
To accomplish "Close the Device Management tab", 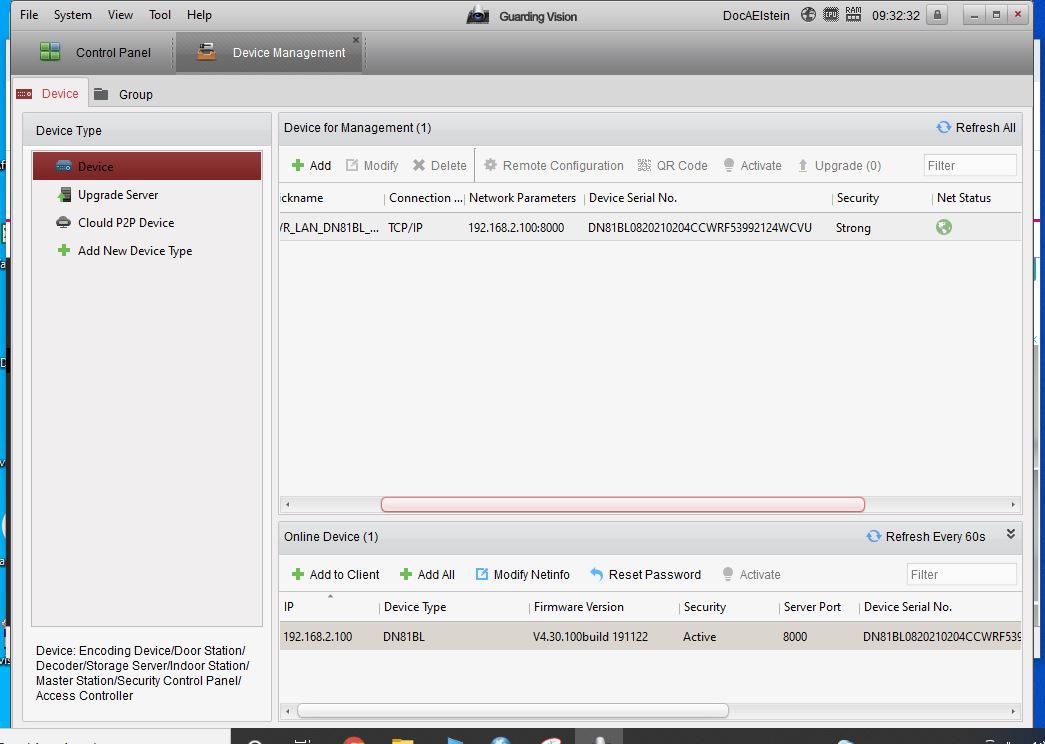I will coord(356,40).
